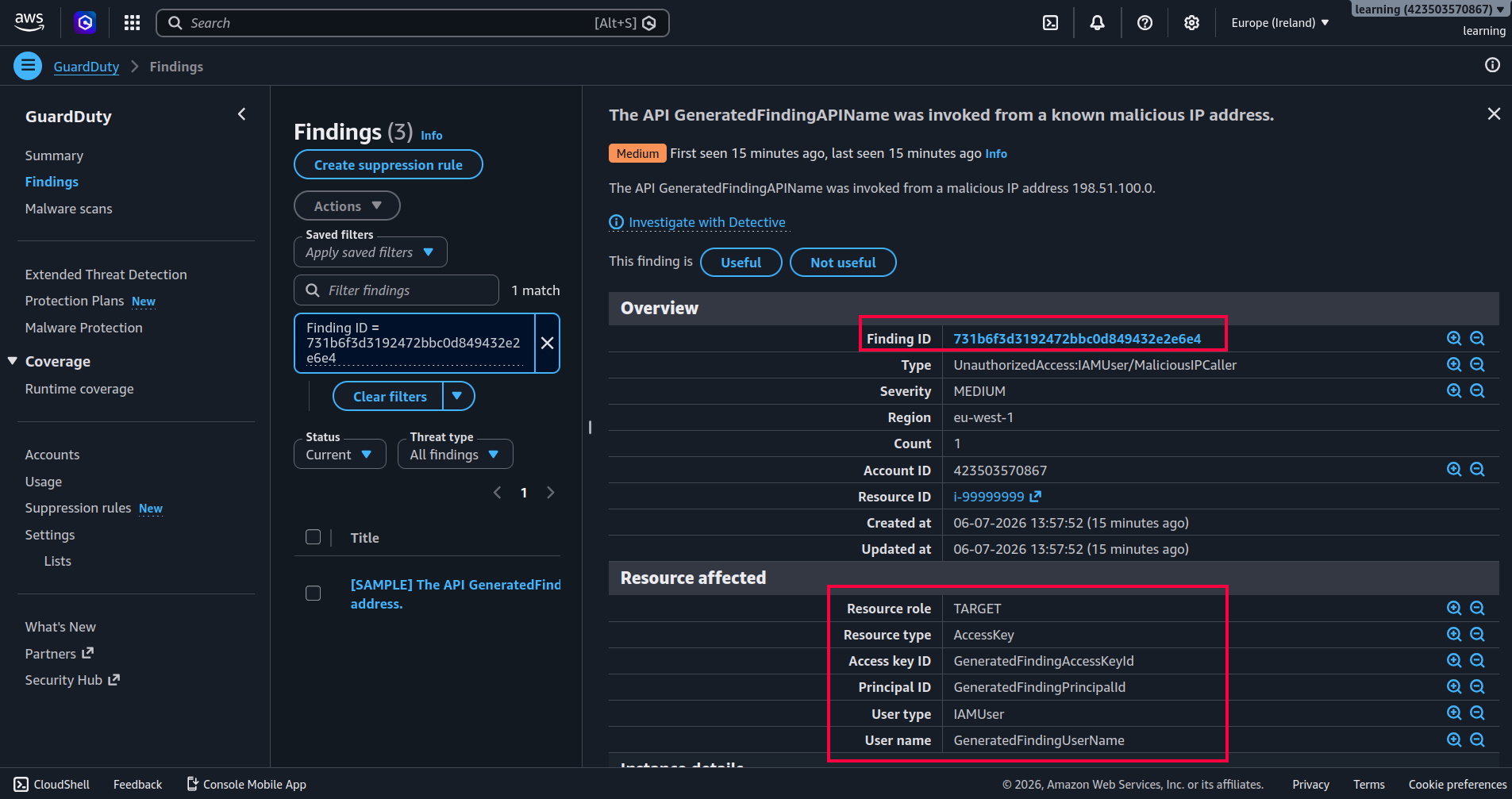The height and width of the screenshot is (799, 1512).
Task: Include filter for the User type row
Action: coord(1454,713)
